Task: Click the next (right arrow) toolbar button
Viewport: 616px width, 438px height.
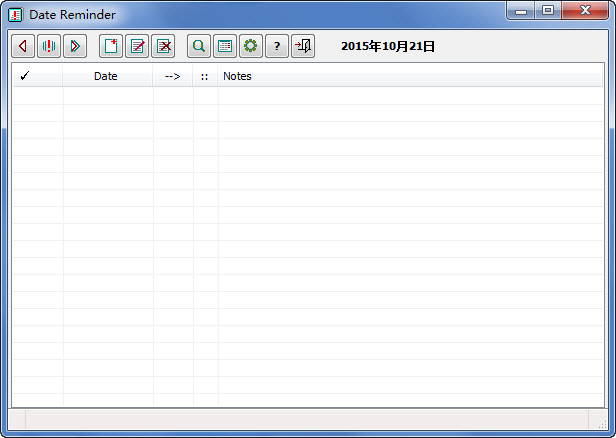Action: click(75, 46)
